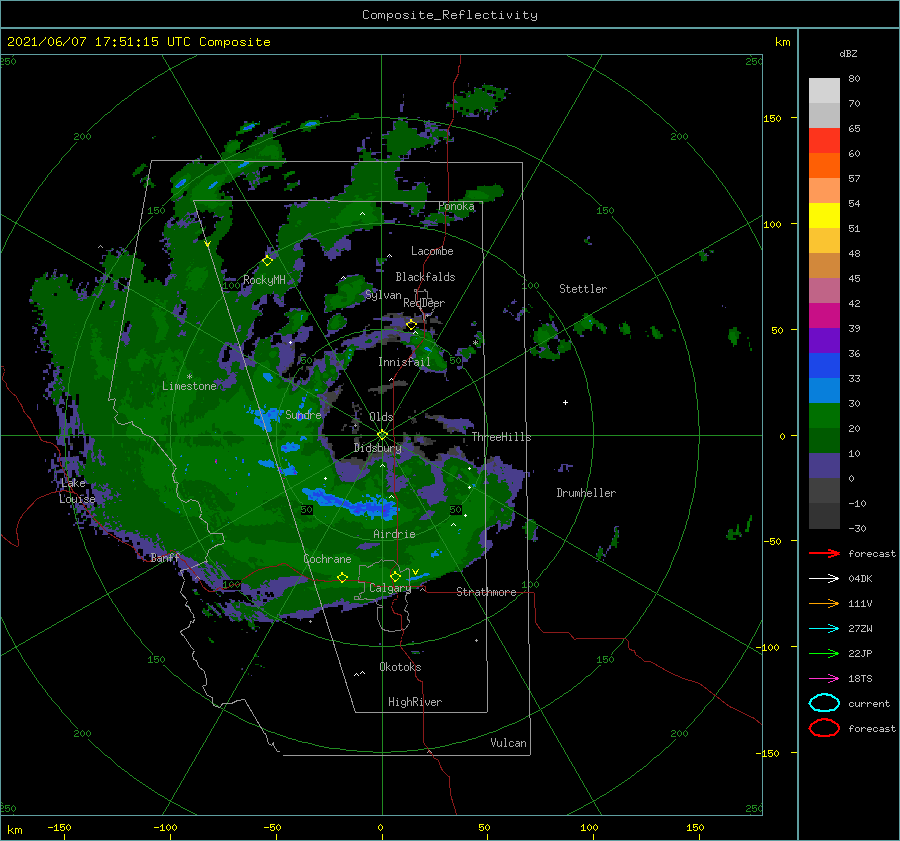900x841 pixels.
Task: Click the cyan 27ZW arrow in legend
Action: [x=825, y=629]
